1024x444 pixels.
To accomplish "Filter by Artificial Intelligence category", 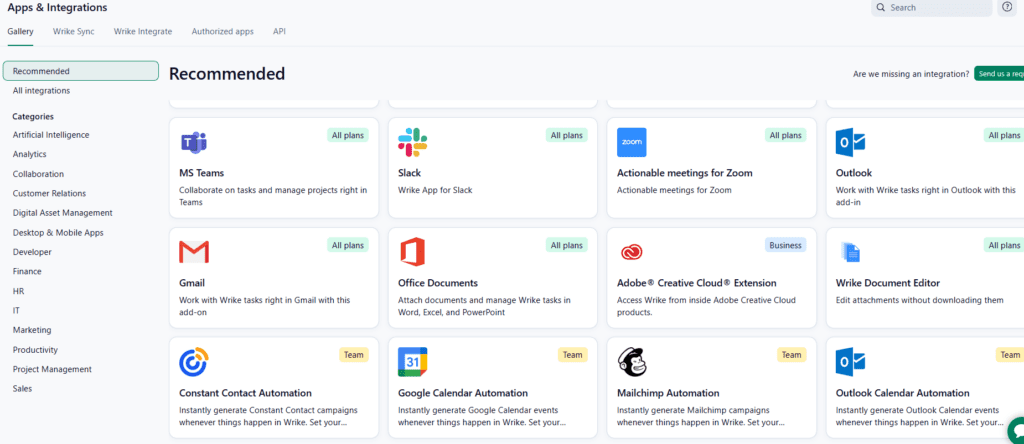I will (51, 135).
